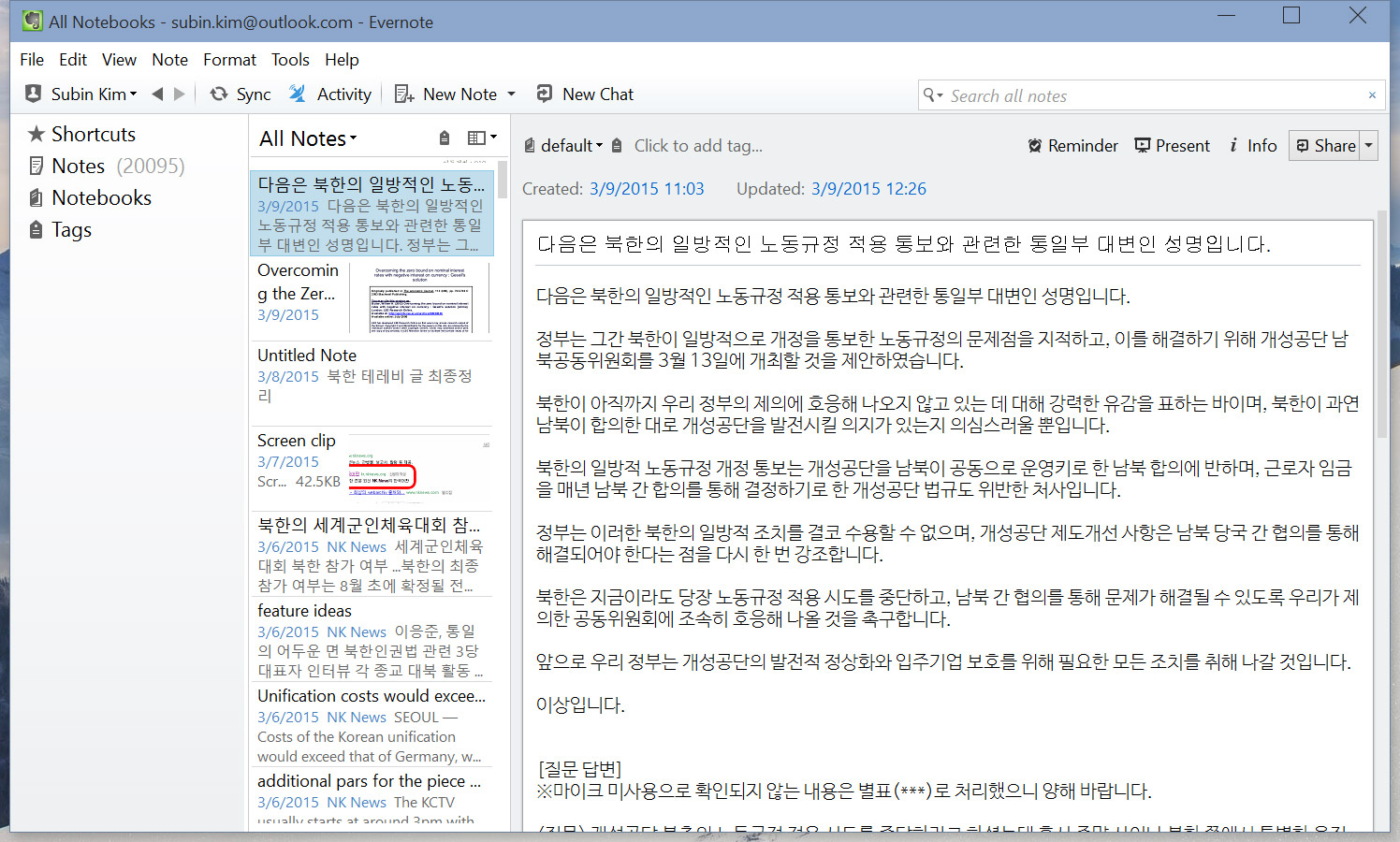Open the Tools menu
The height and width of the screenshot is (842, 1400).
click(290, 60)
